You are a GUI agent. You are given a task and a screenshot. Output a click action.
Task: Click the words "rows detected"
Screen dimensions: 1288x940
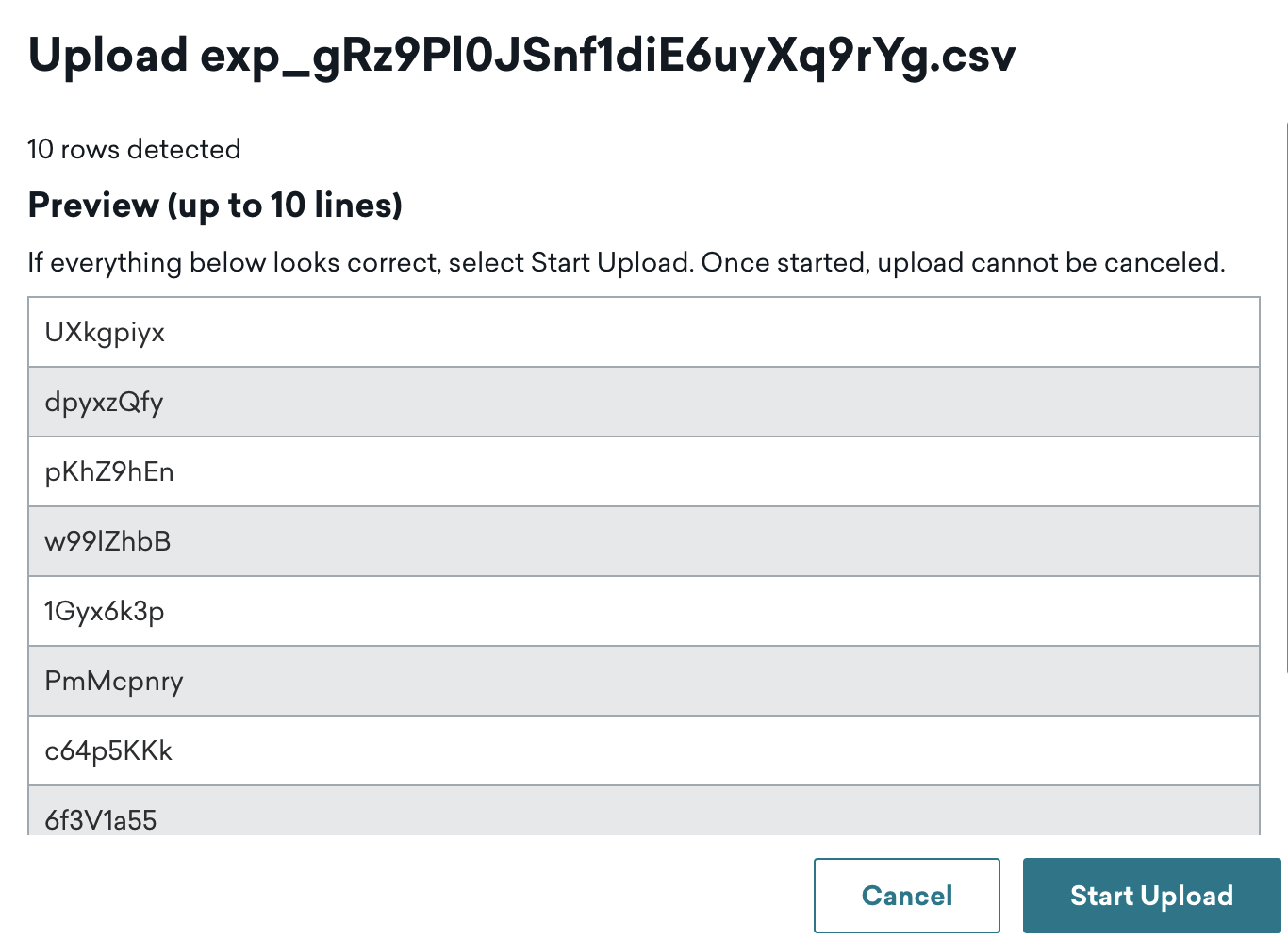coord(151,149)
